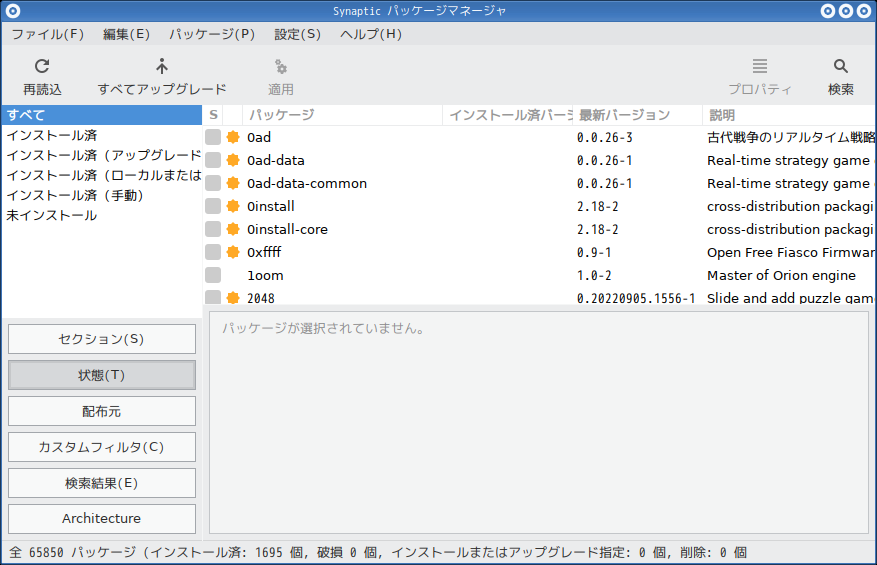Click description Open Free Fiasco Firmware
This screenshot has height=565, width=877.
(x=790, y=252)
